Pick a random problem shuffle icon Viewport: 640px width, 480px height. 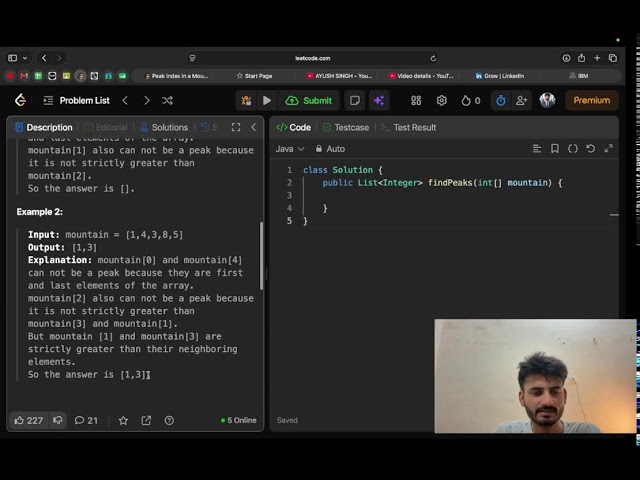[x=167, y=100]
